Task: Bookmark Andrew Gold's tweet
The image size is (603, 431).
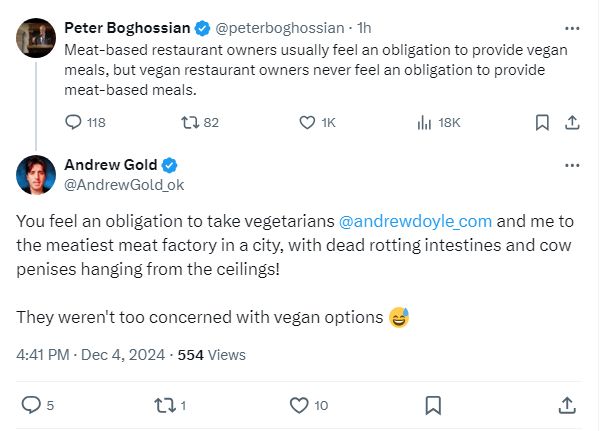Action: 433,405
